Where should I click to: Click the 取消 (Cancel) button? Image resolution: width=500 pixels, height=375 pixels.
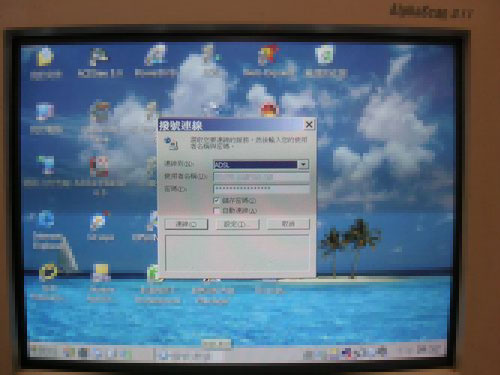click(x=288, y=224)
